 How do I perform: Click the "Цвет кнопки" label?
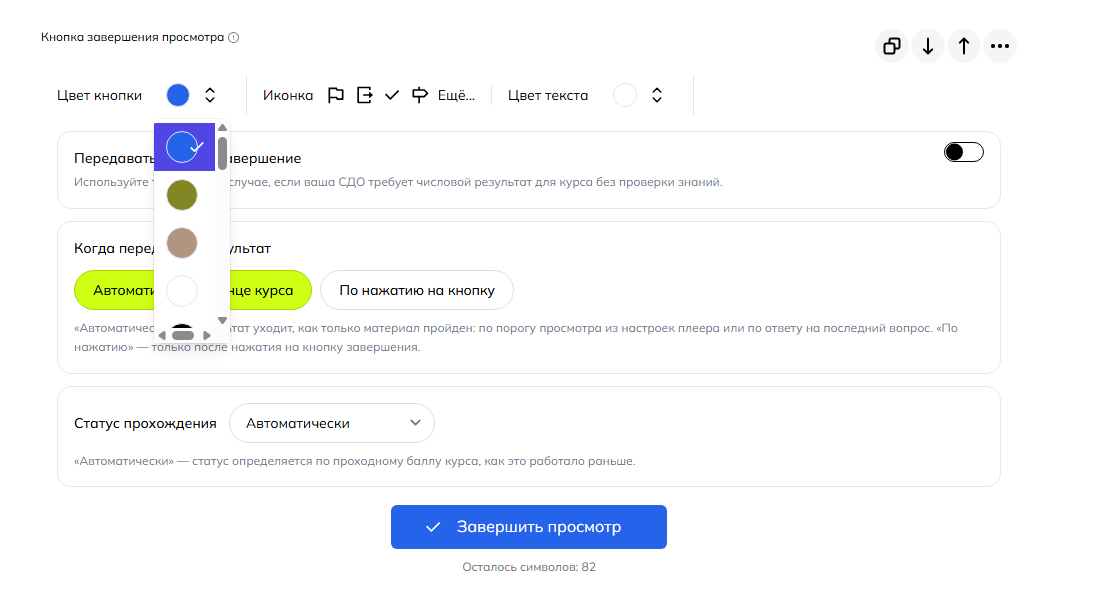pyautogui.click(x=99, y=95)
